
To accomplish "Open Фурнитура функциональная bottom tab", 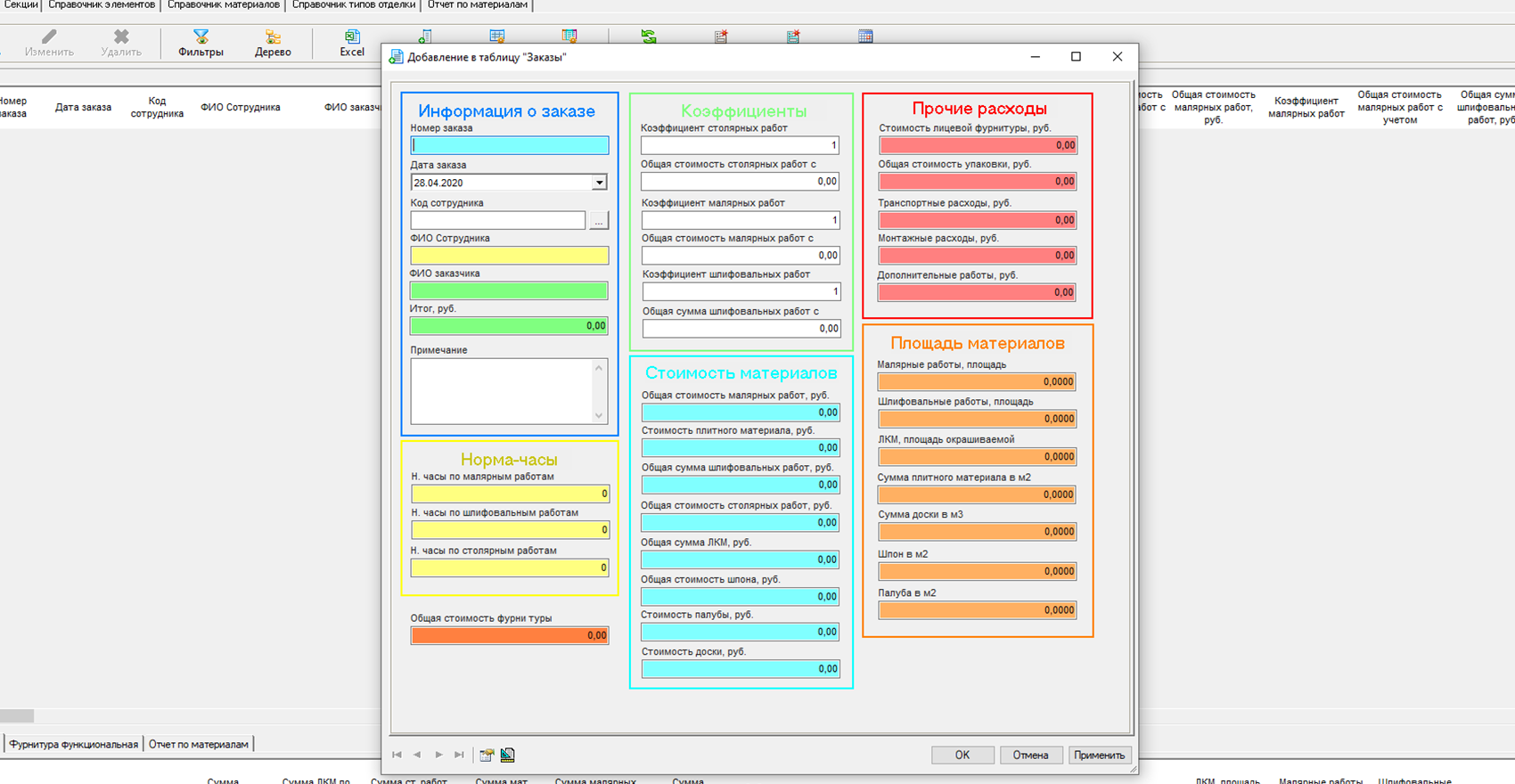I will pyautogui.click(x=74, y=744).
